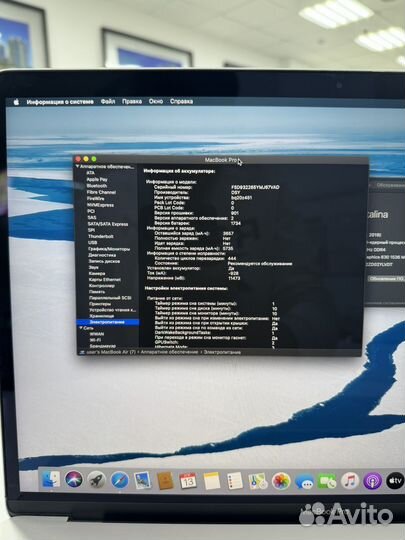Click Электропитание in bottom path bar
This screenshot has height=540, width=405.
(222, 352)
